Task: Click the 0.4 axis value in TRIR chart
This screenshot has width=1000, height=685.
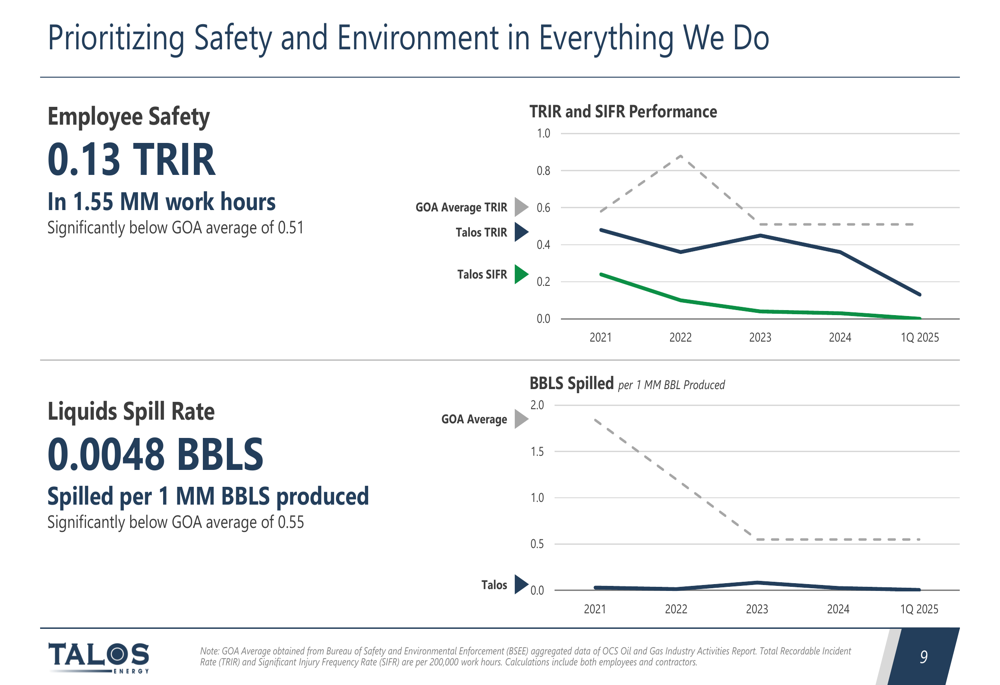Action: pyautogui.click(x=543, y=245)
